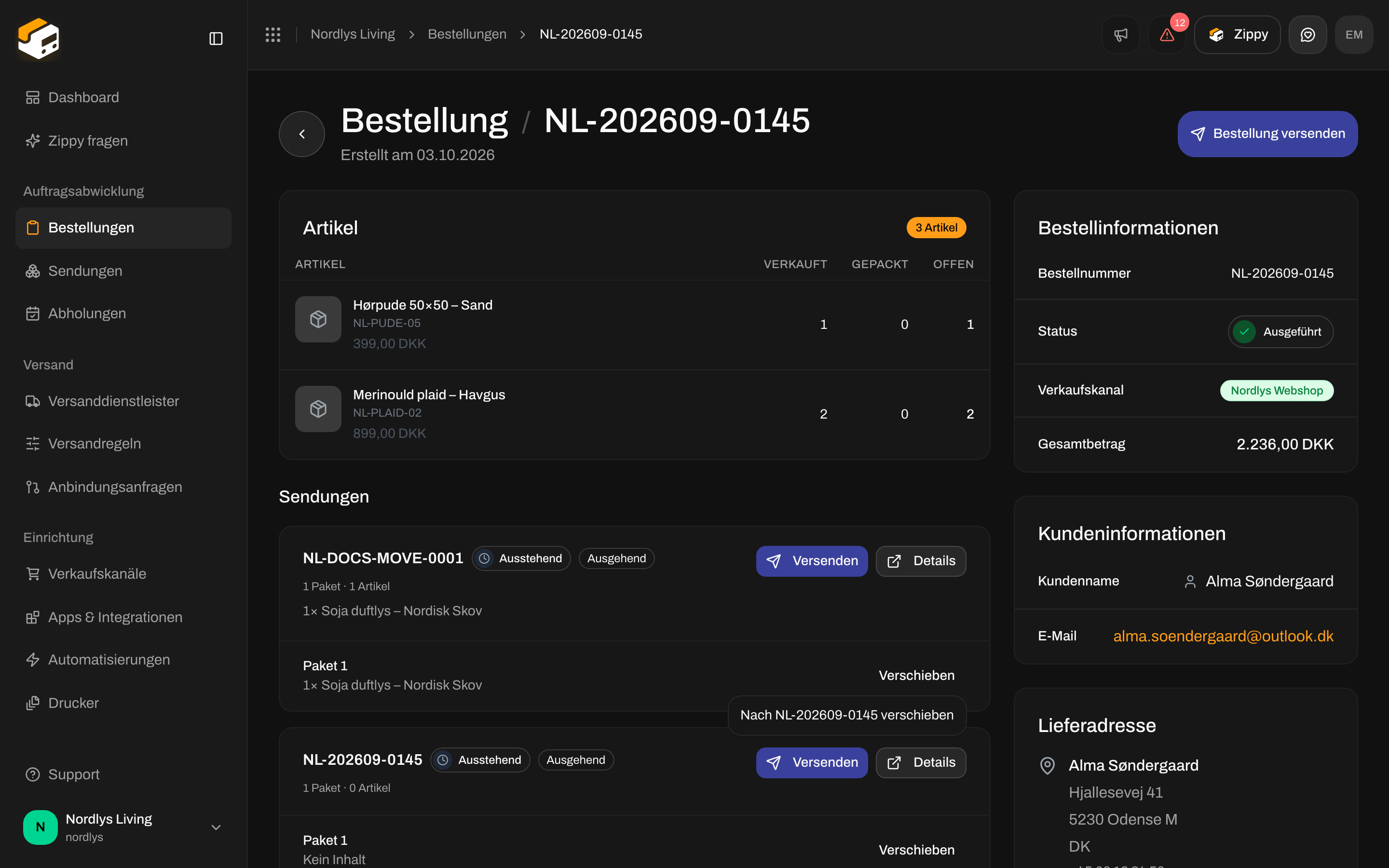Screen dimensions: 1389x868
Task: Click the Kundenname value Alma Søndergaard
Action: coord(1269,582)
